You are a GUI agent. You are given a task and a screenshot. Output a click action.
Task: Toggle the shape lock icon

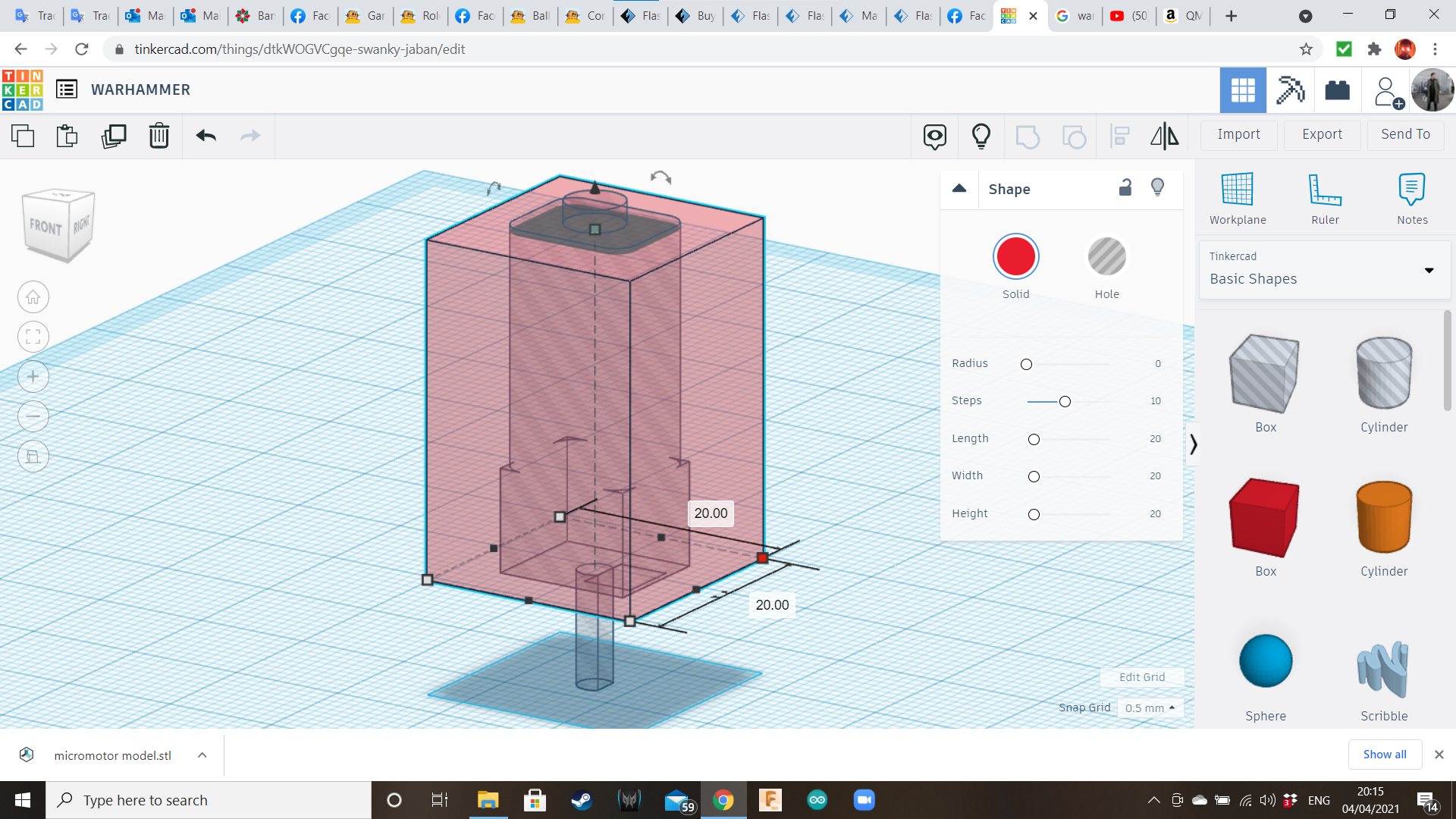coord(1125,188)
